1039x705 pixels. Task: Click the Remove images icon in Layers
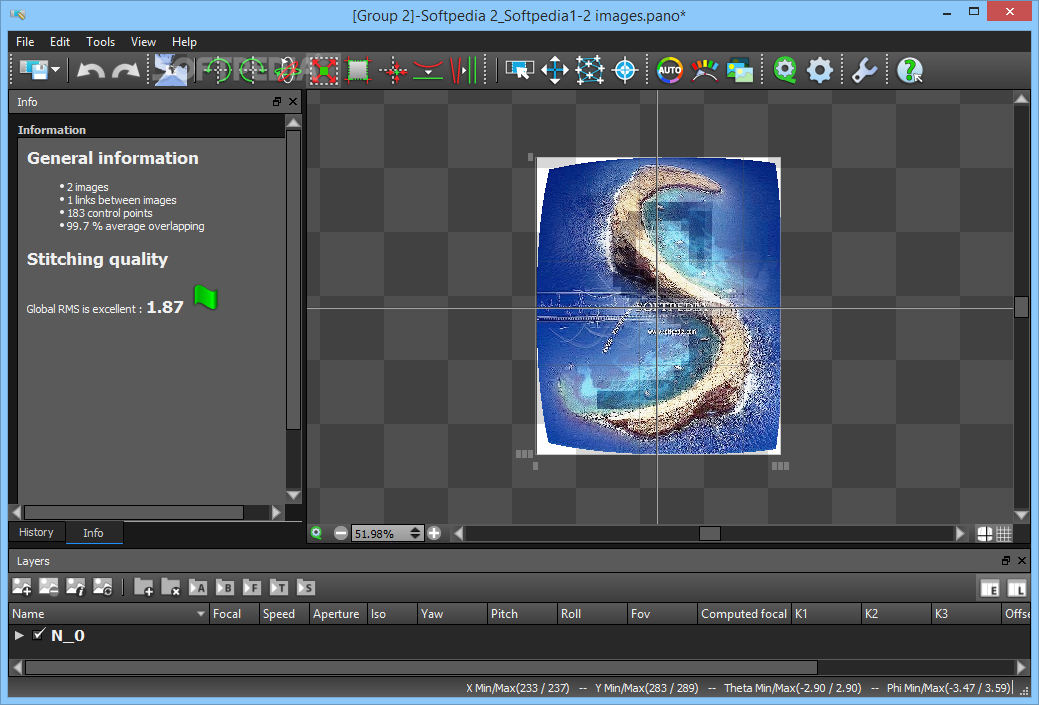tap(49, 587)
